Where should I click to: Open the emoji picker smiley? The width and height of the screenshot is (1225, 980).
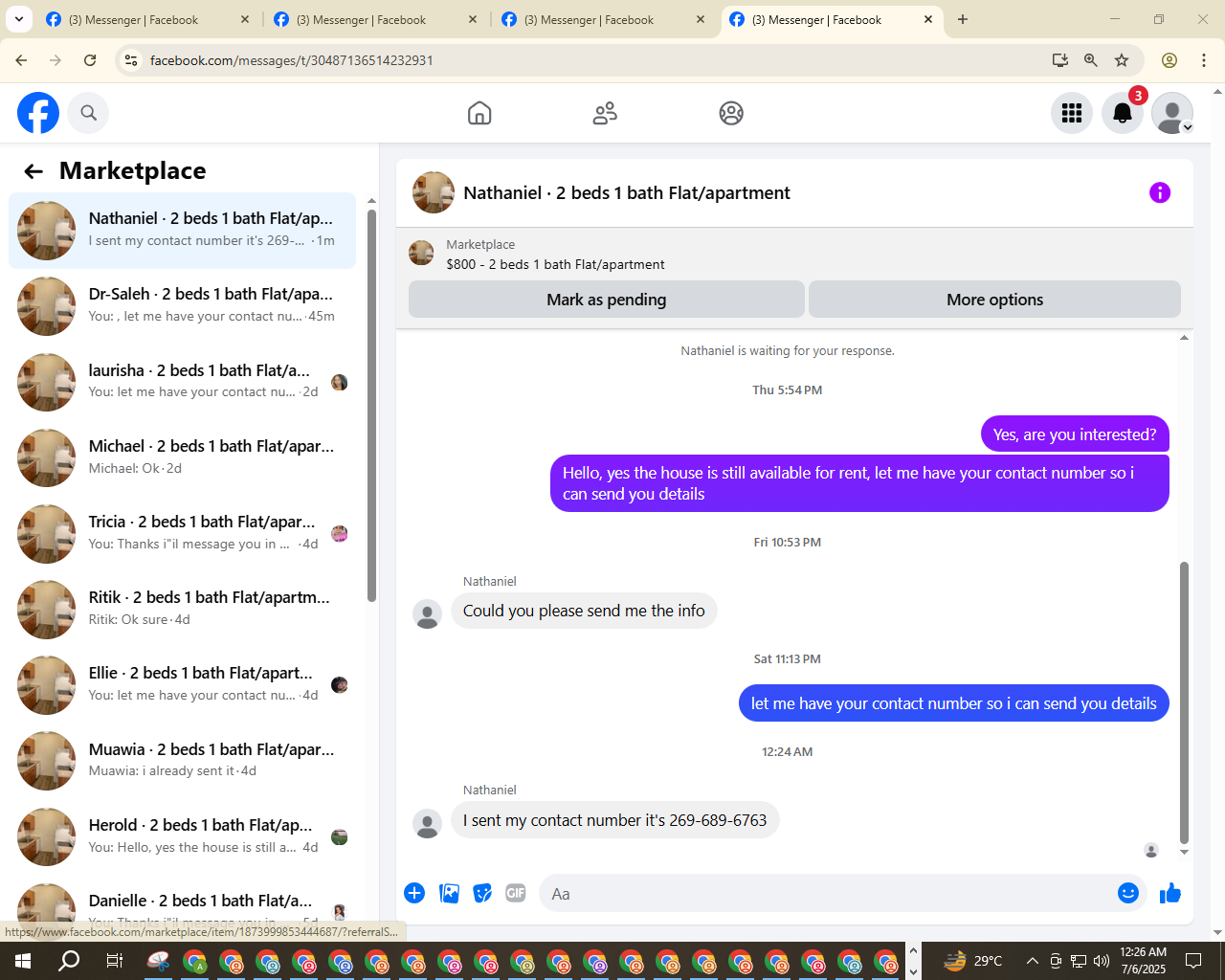1128,893
